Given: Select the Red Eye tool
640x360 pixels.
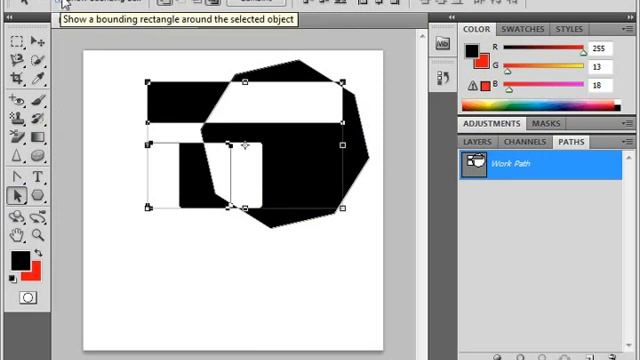Looking at the screenshot, I should tap(17, 100).
